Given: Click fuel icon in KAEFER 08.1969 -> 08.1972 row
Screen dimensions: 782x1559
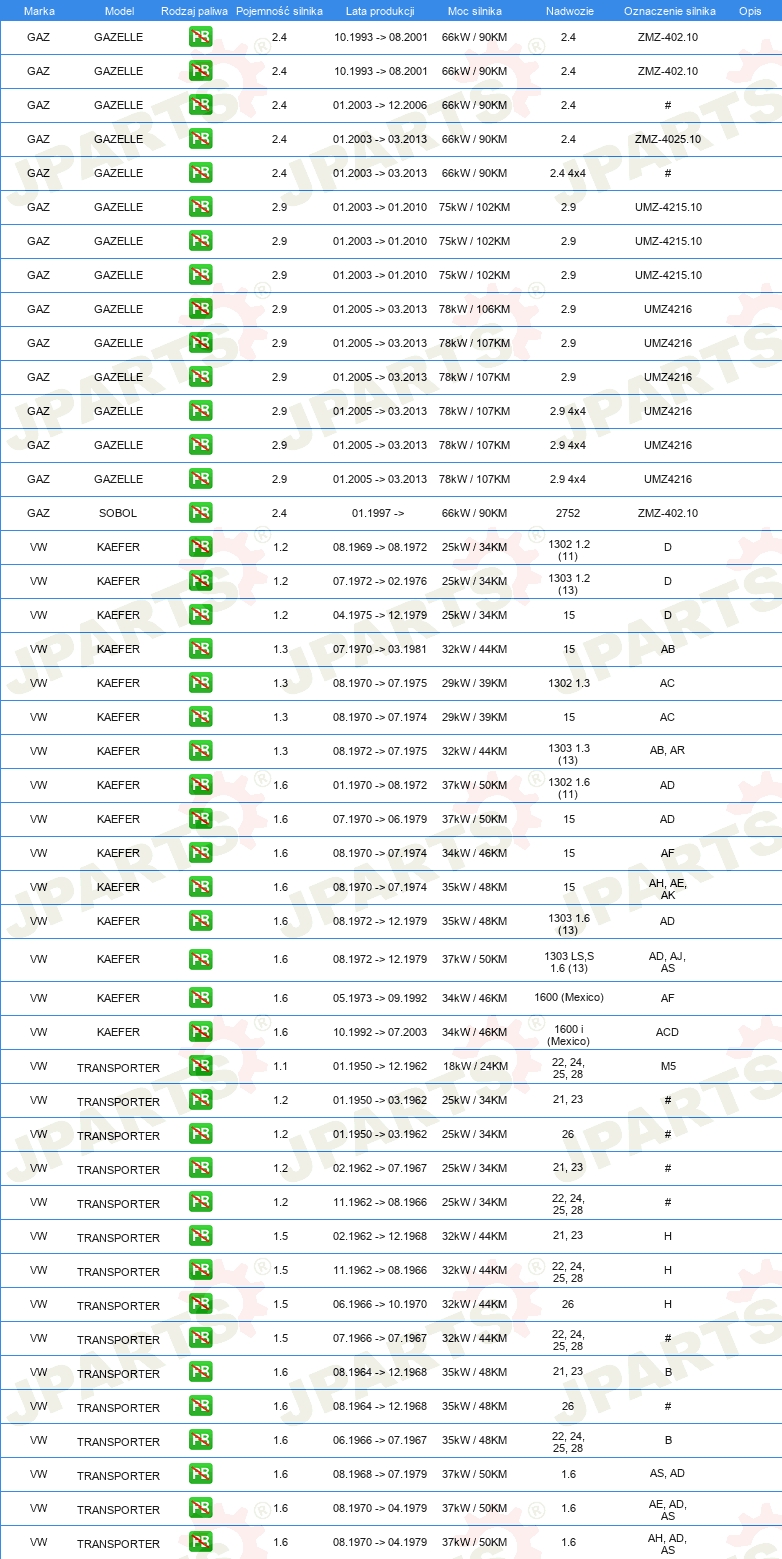Looking at the screenshot, I should (200, 547).
